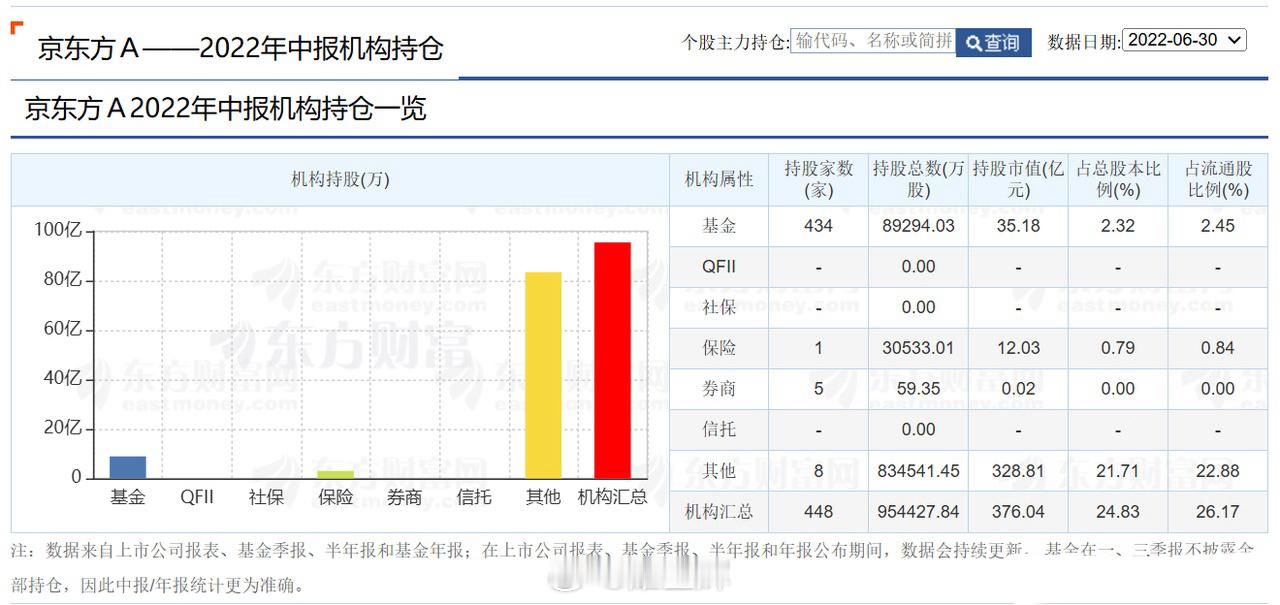Image resolution: width=1280 pixels, height=605 pixels.
Task: Click the 12.03 insurance market value cell
Action: [1018, 348]
